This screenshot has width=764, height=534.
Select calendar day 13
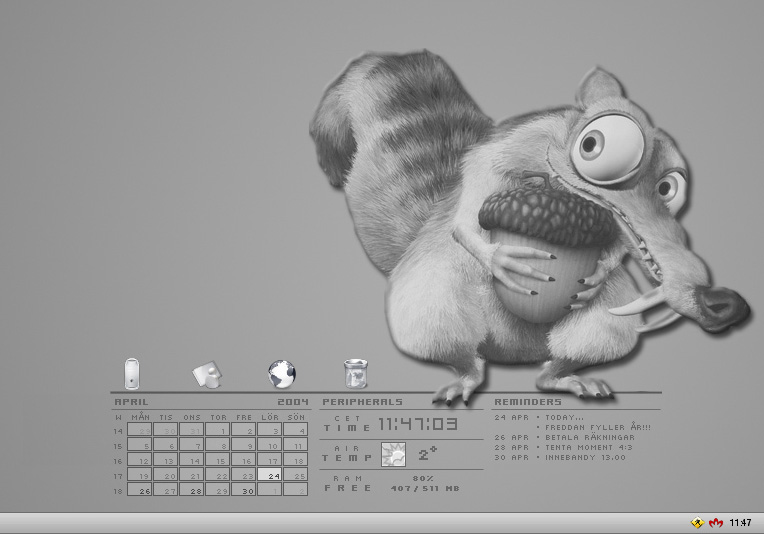click(166, 459)
